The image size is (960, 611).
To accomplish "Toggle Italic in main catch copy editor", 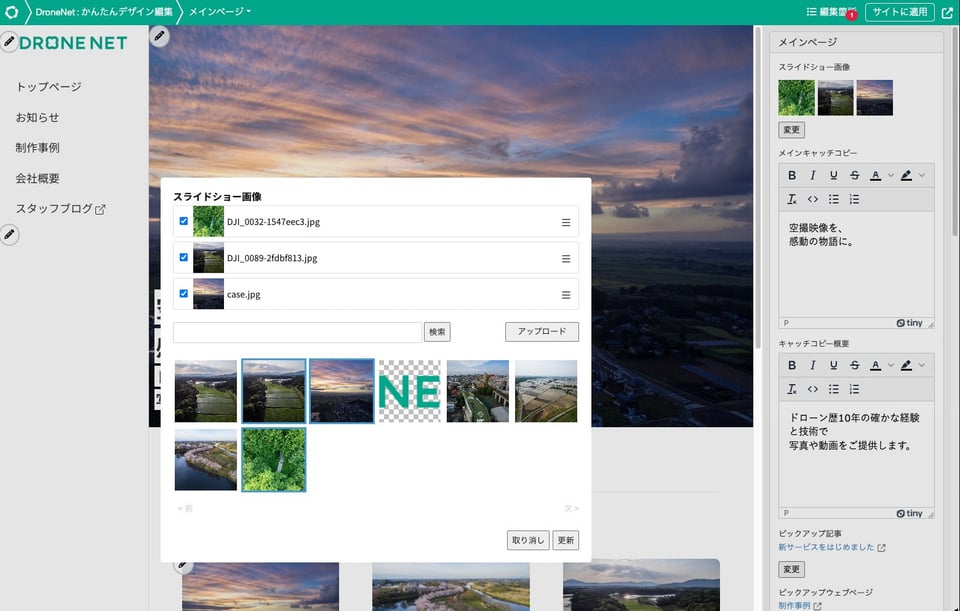I will tap(812, 176).
